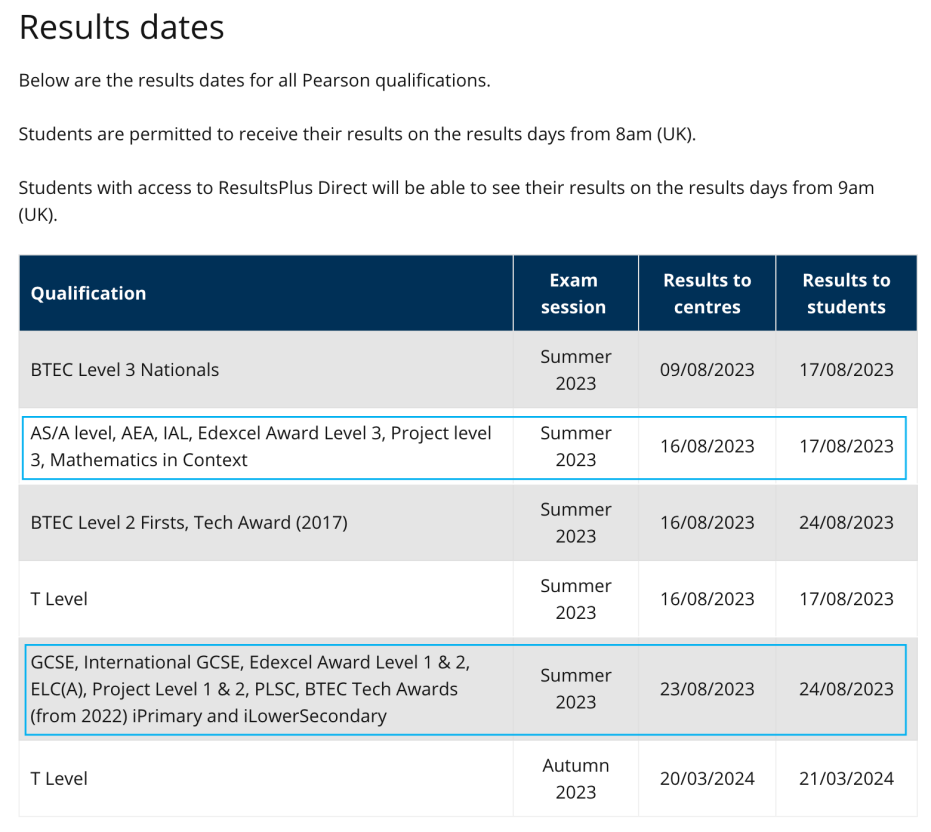Viewport: 931px width, 832px height.
Task: Click the T Level cell in the Autumn 2023 row
Action: point(59,779)
